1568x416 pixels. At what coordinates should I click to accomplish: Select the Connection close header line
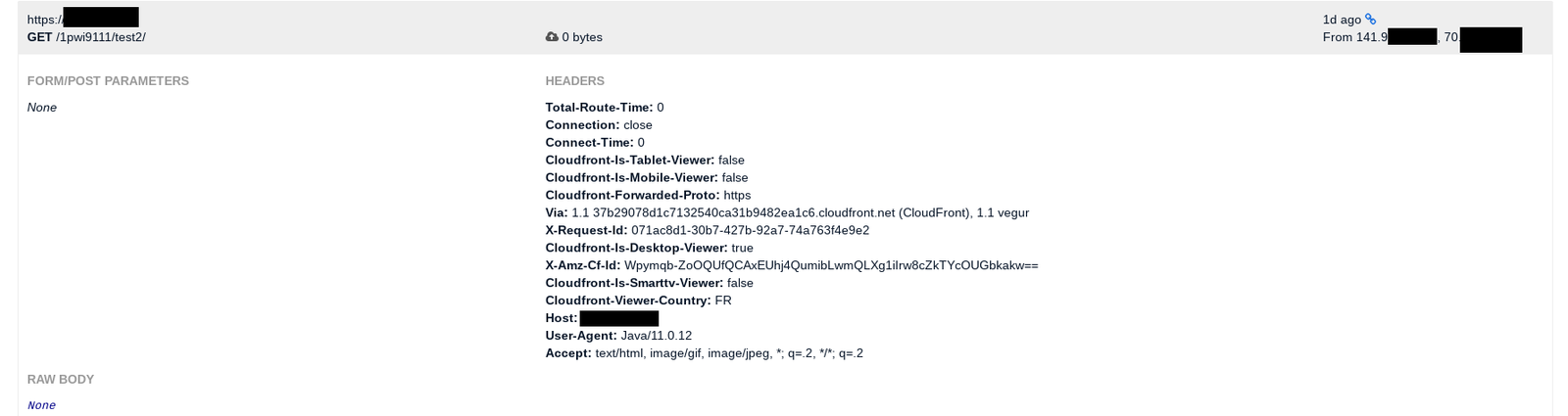599,125
